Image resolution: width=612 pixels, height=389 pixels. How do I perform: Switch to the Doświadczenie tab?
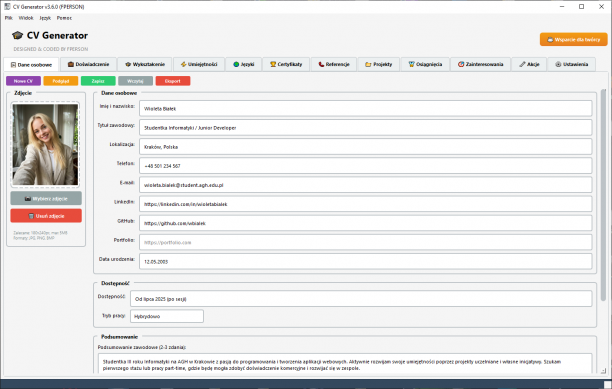[x=88, y=64]
